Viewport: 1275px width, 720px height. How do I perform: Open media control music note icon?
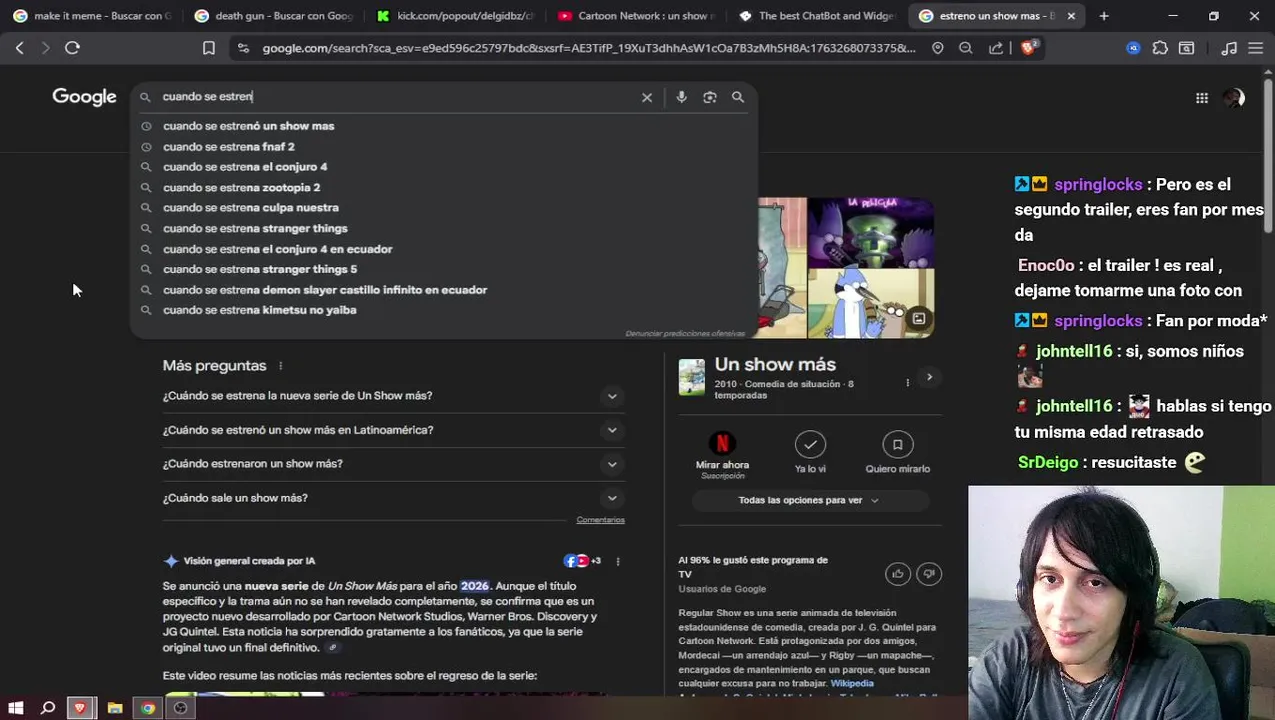(x=1229, y=48)
